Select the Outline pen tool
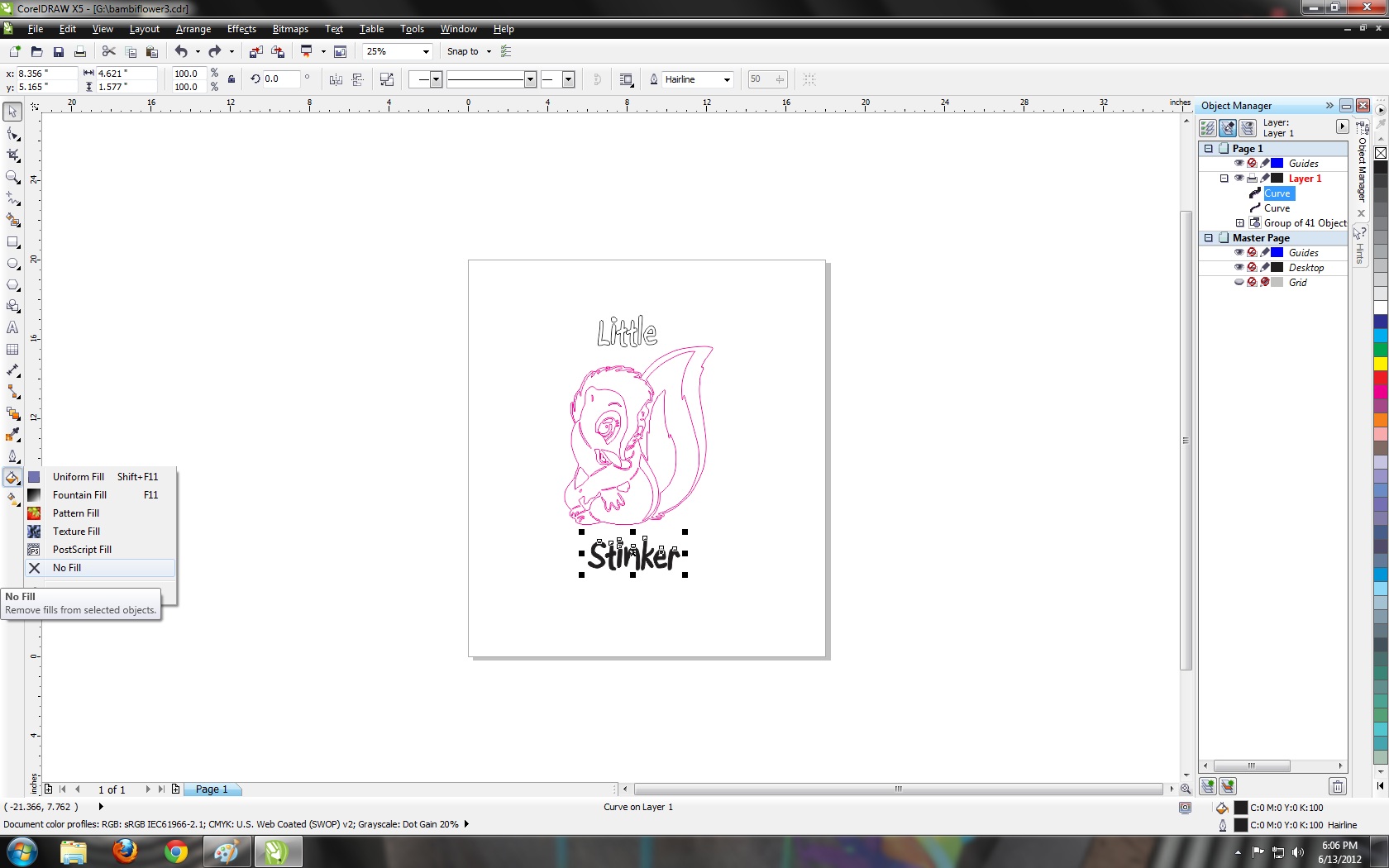Screen dimensions: 1389x868 pos(12,456)
